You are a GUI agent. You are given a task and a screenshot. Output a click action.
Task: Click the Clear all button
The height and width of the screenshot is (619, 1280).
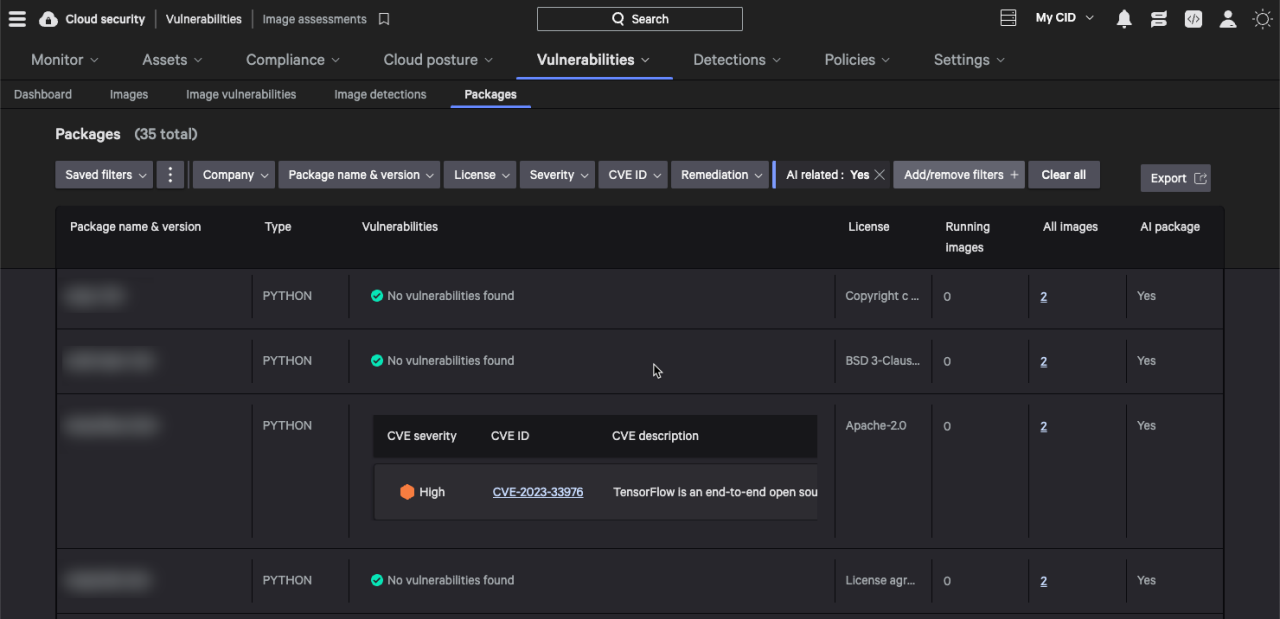(1064, 175)
